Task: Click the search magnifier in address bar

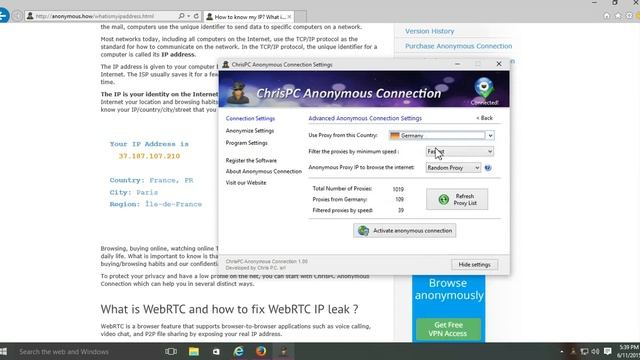Action: (x=181, y=16)
